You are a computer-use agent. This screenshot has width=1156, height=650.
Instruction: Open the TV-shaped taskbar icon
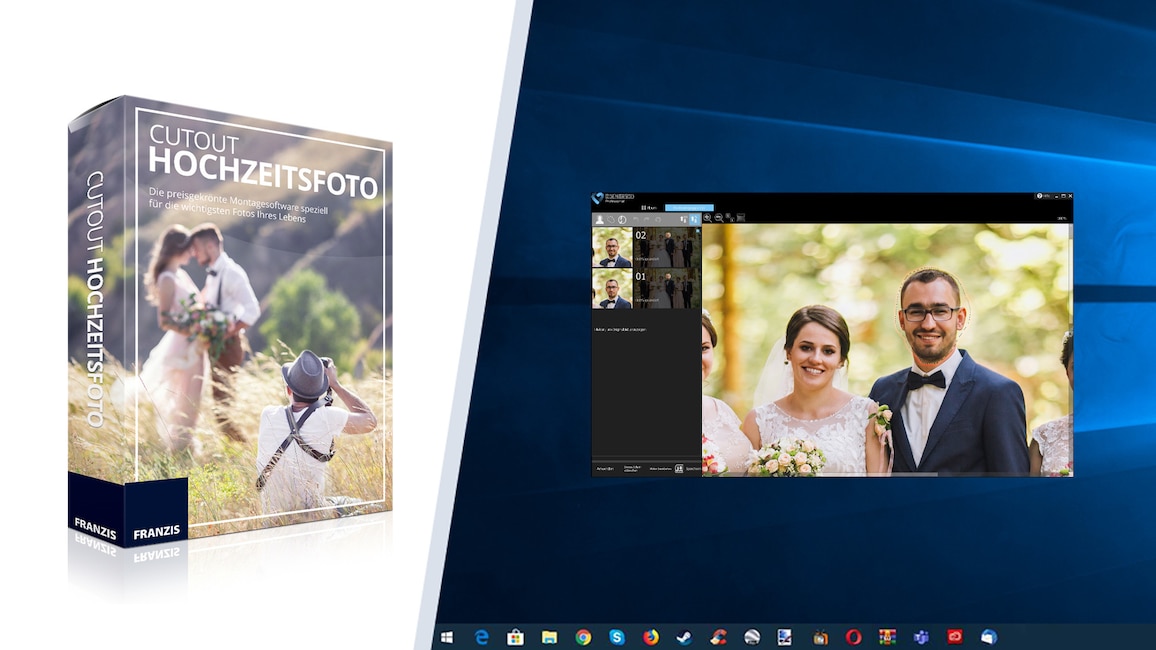(820, 637)
